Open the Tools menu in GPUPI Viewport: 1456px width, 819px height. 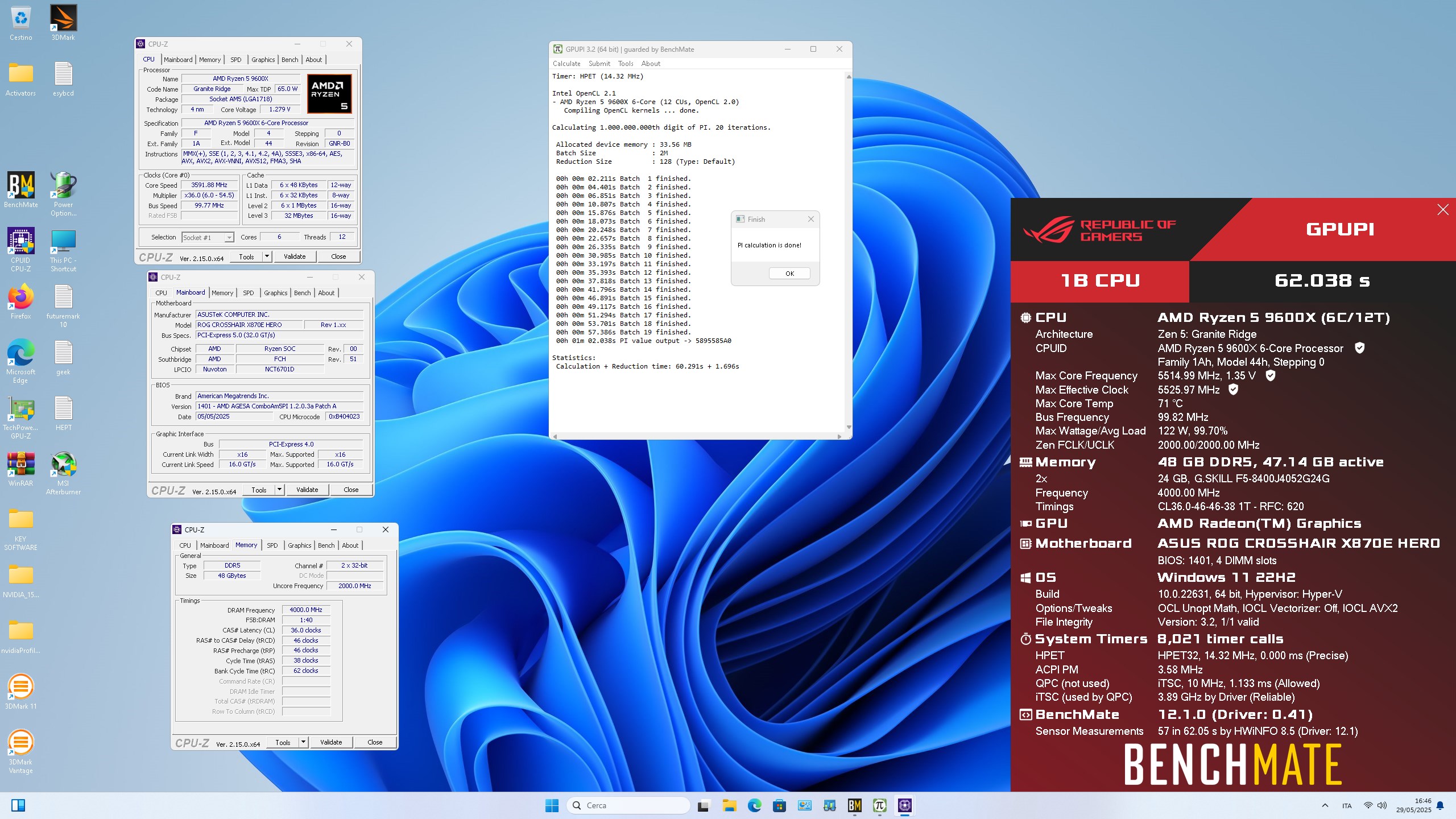(626, 64)
